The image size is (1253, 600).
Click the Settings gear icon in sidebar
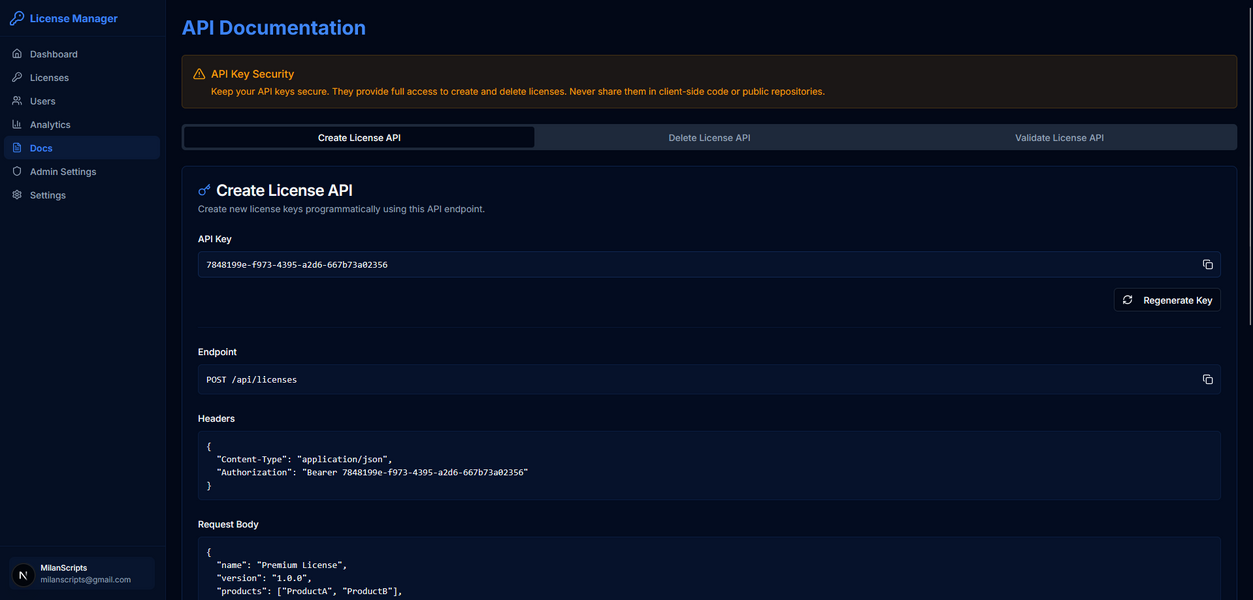(17, 195)
